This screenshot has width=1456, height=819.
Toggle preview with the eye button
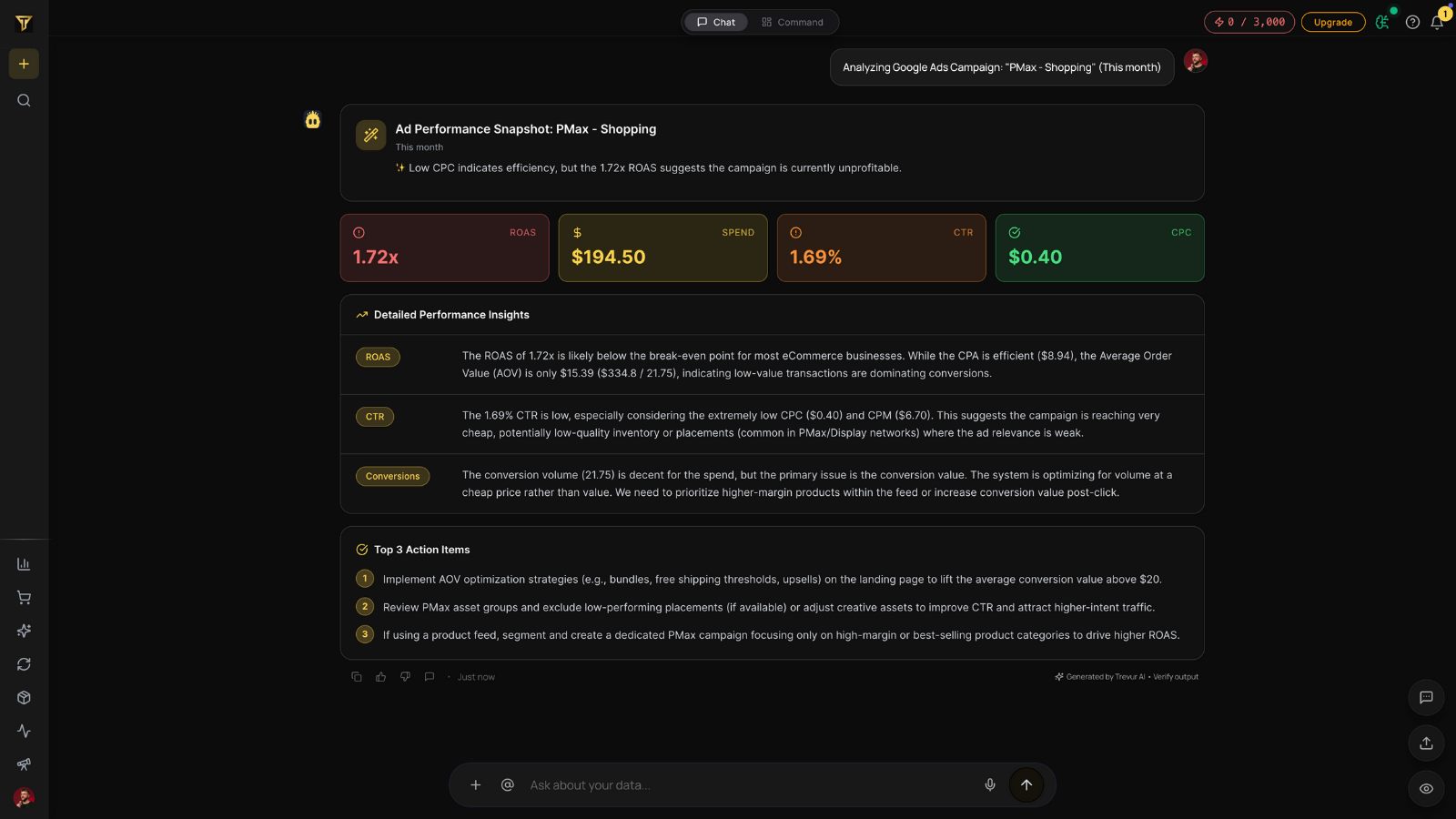(x=1426, y=788)
